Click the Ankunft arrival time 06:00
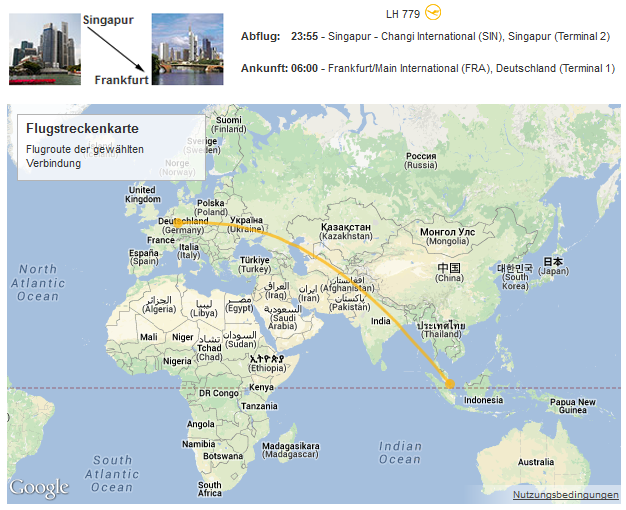This screenshot has height=510, width=626. [304, 68]
